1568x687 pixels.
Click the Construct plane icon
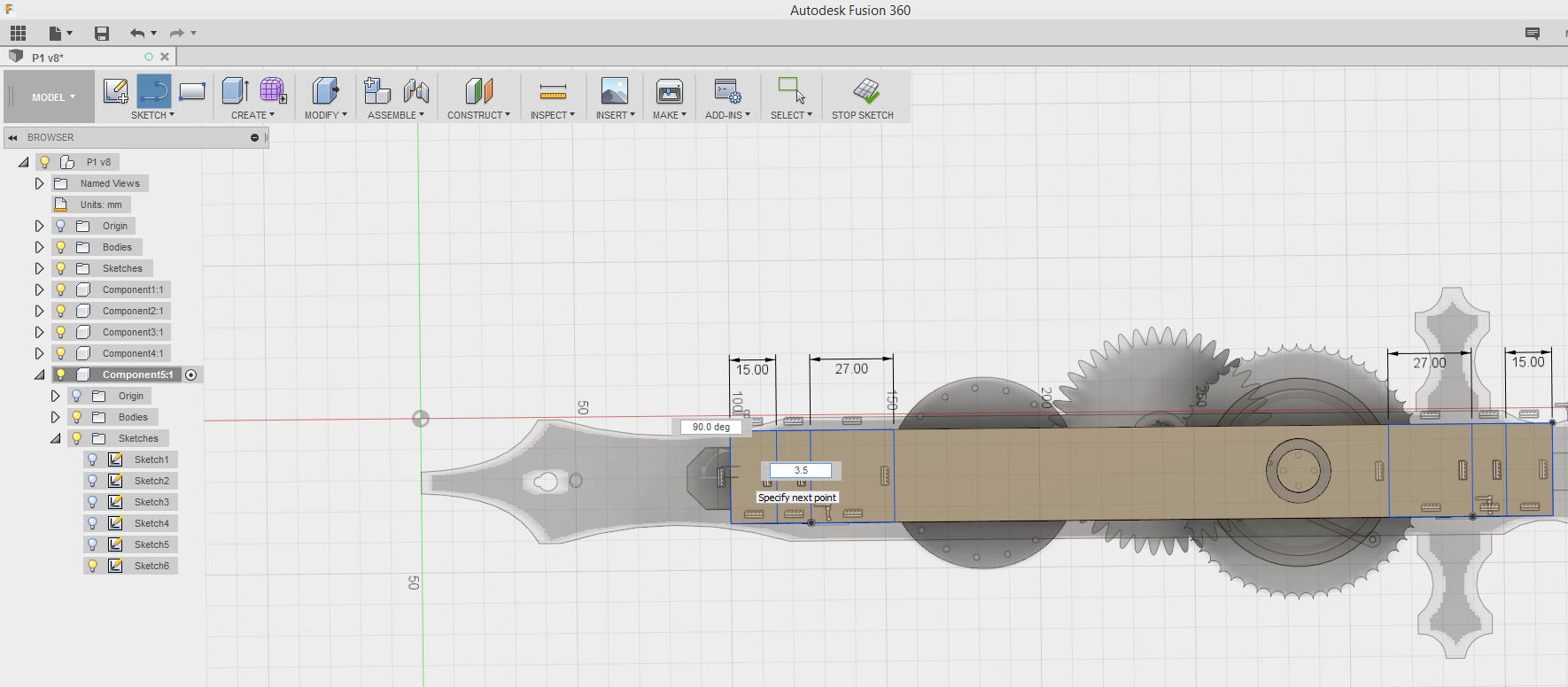tap(478, 91)
